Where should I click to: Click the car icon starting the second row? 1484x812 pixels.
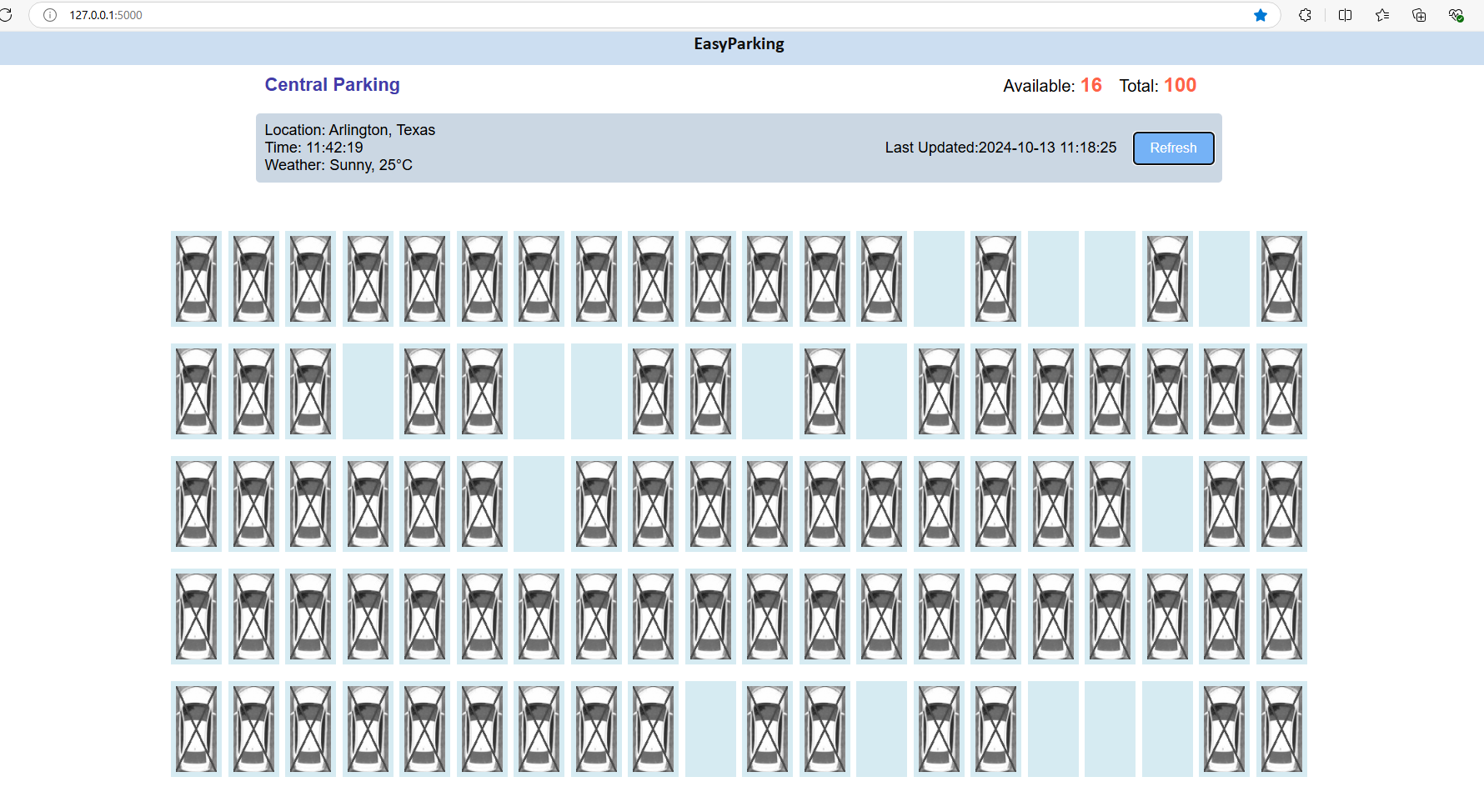[x=195, y=391]
